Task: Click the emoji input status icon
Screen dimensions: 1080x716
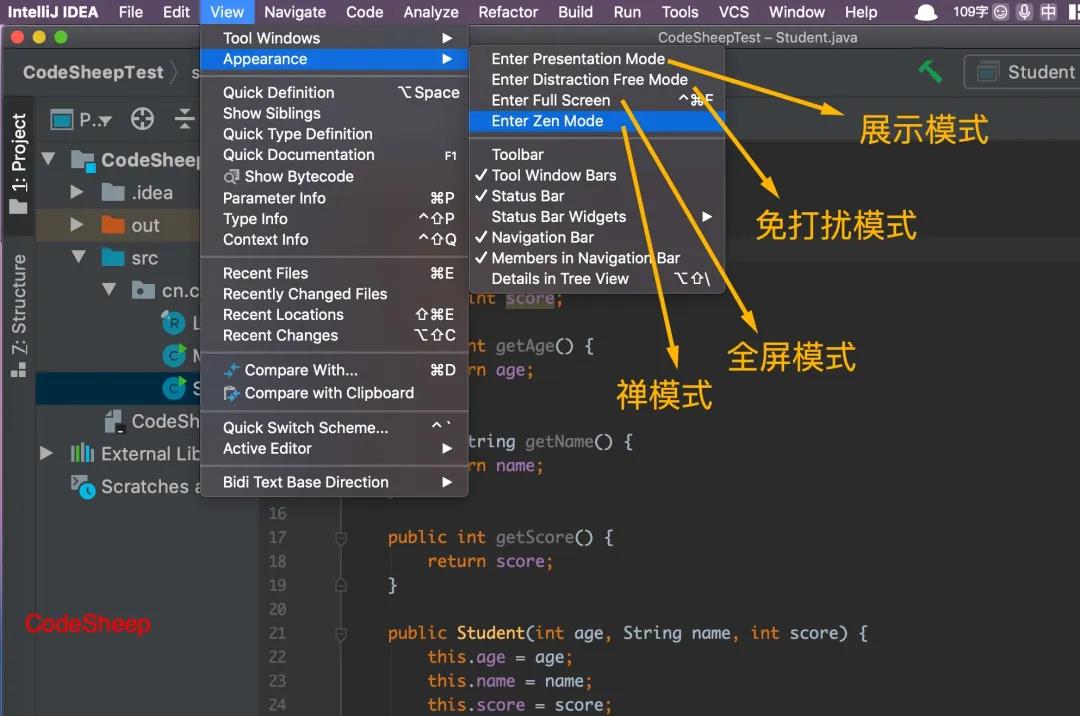Action: point(1001,12)
